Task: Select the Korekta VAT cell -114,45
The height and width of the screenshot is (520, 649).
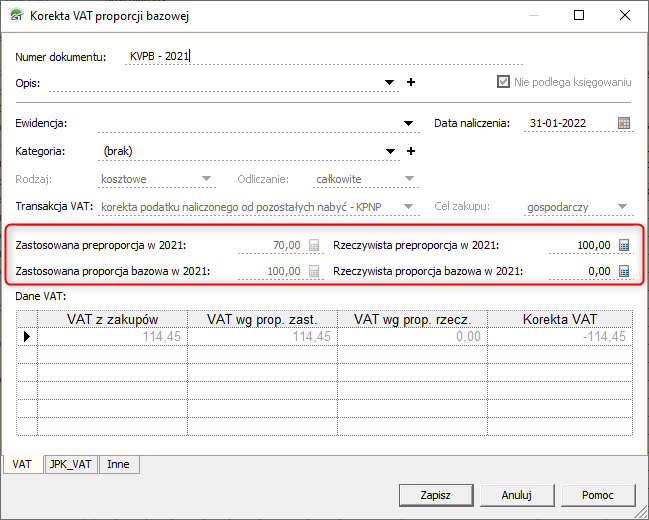Action: tap(560, 337)
